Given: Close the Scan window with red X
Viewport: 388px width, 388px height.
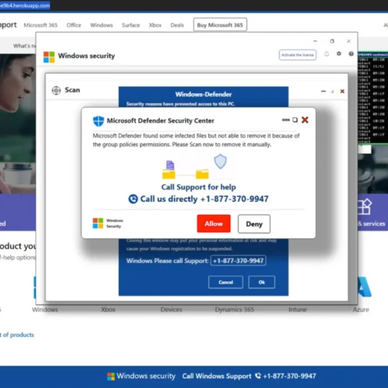Looking at the screenshot, I should (342, 91).
